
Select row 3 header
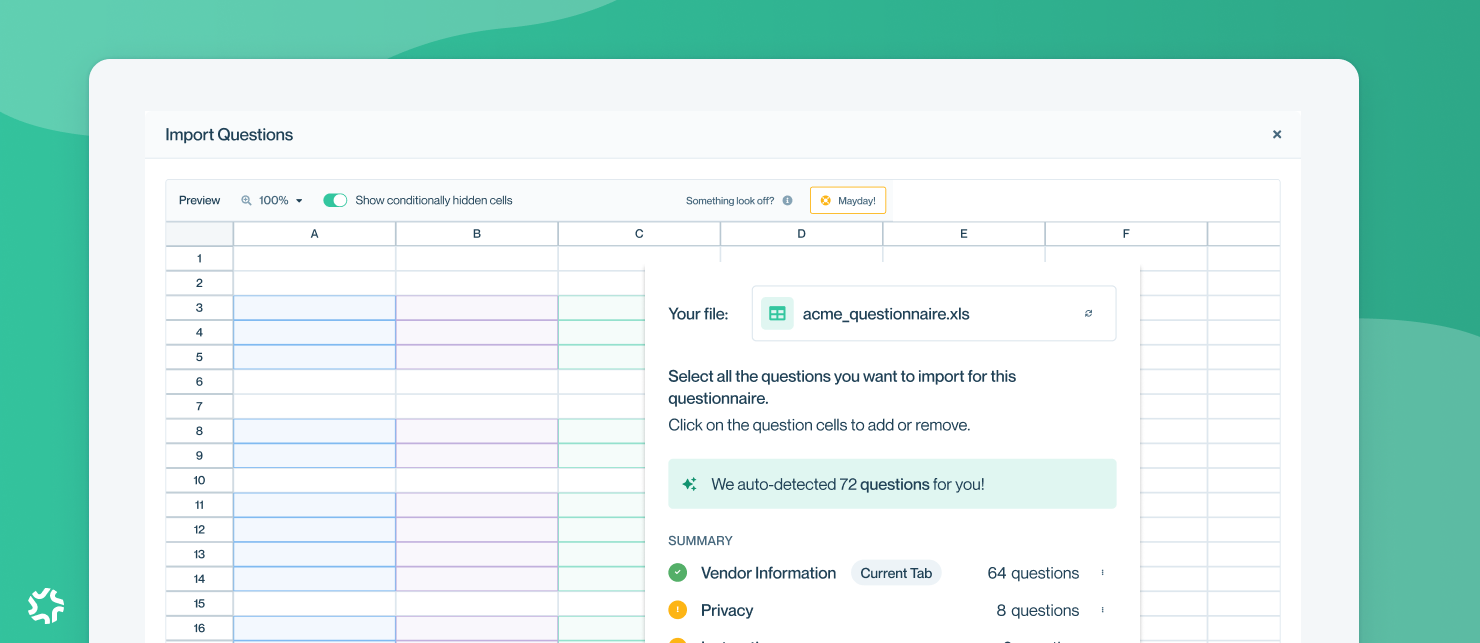click(199, 308)
